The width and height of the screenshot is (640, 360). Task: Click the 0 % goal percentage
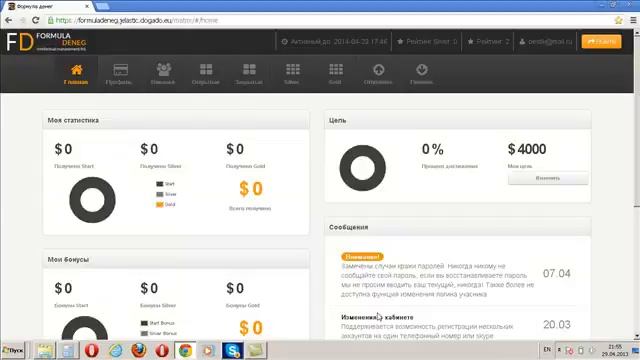(433, 149)
